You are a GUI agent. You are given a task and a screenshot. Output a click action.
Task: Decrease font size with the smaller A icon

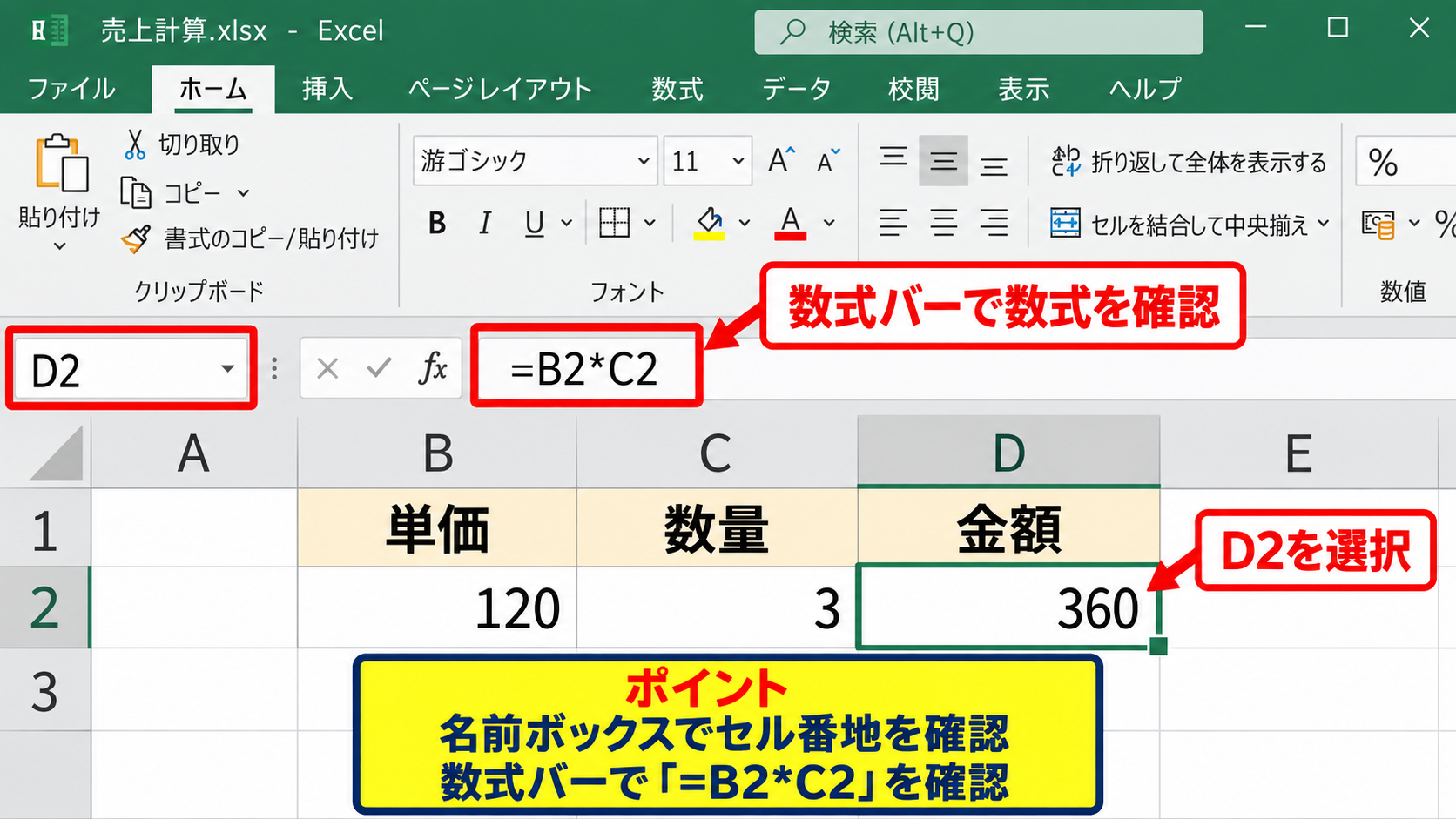(828, 160)
